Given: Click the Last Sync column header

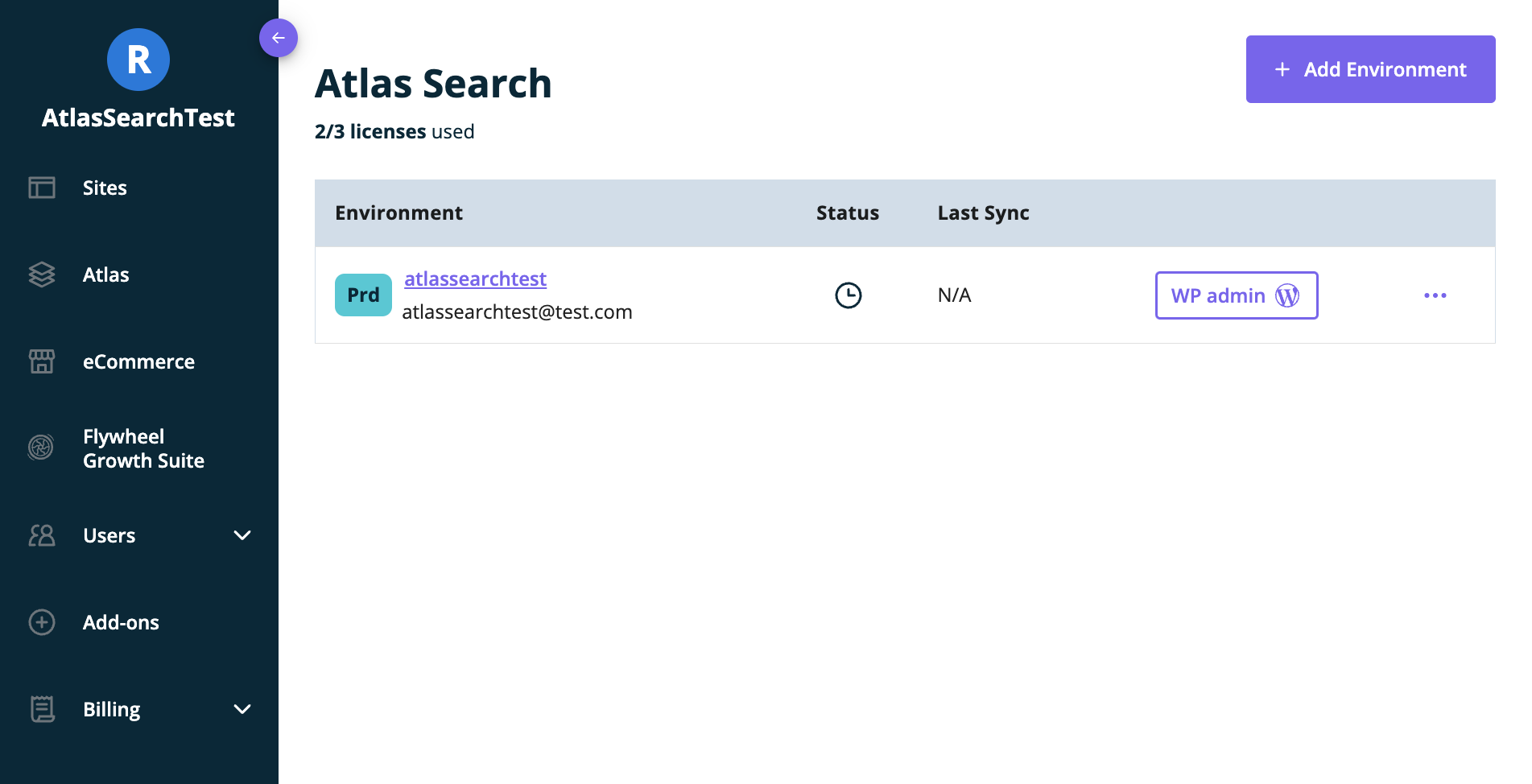Looking at the screenshot, I should [x=983, y=213].
